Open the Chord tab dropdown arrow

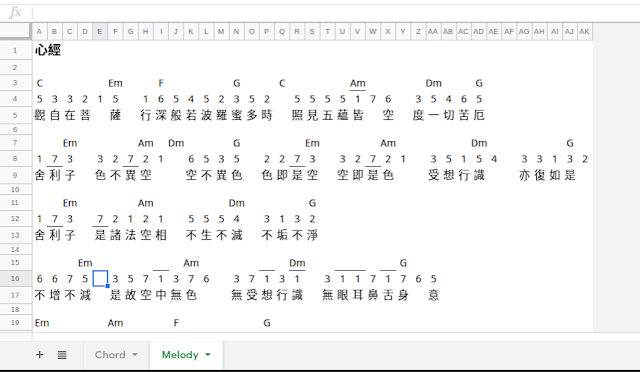(135, 354)
